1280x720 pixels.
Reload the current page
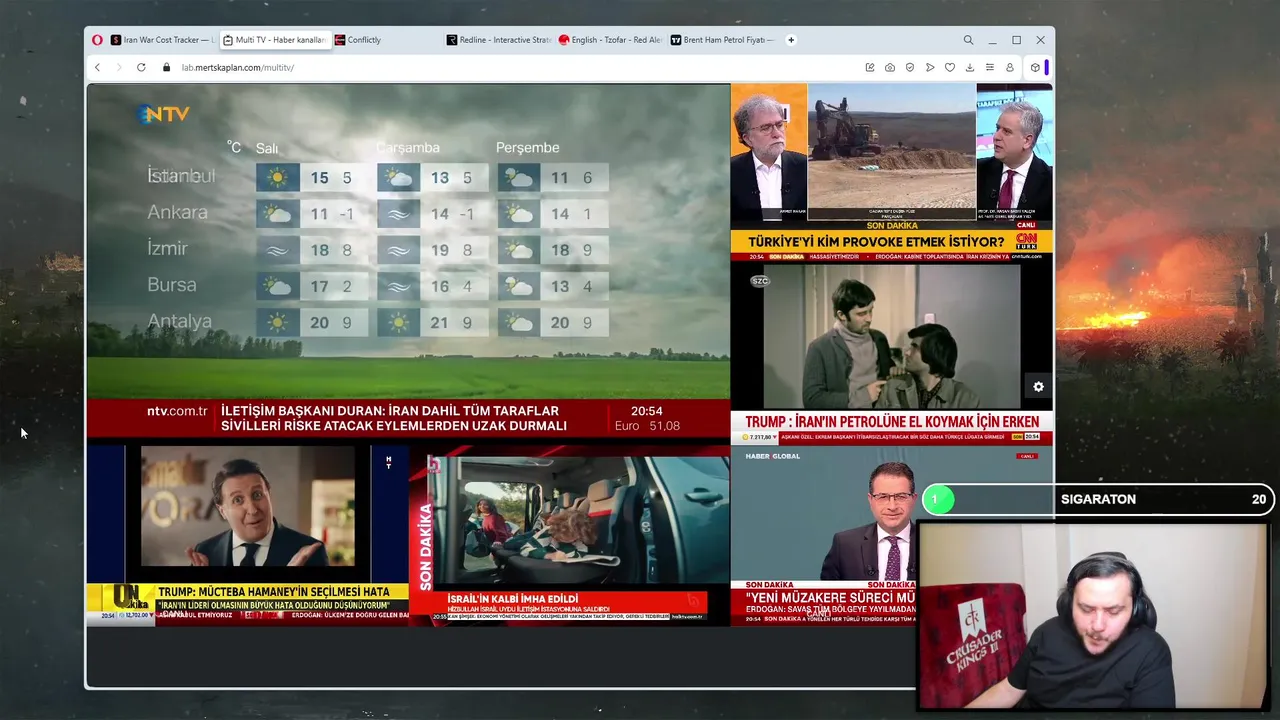(x=140, y=67)
